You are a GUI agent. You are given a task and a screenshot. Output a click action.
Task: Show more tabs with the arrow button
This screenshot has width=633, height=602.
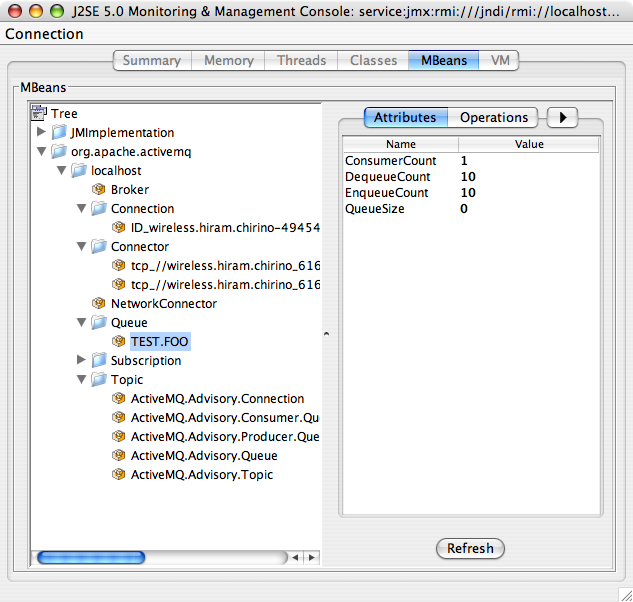pos(563,118)
